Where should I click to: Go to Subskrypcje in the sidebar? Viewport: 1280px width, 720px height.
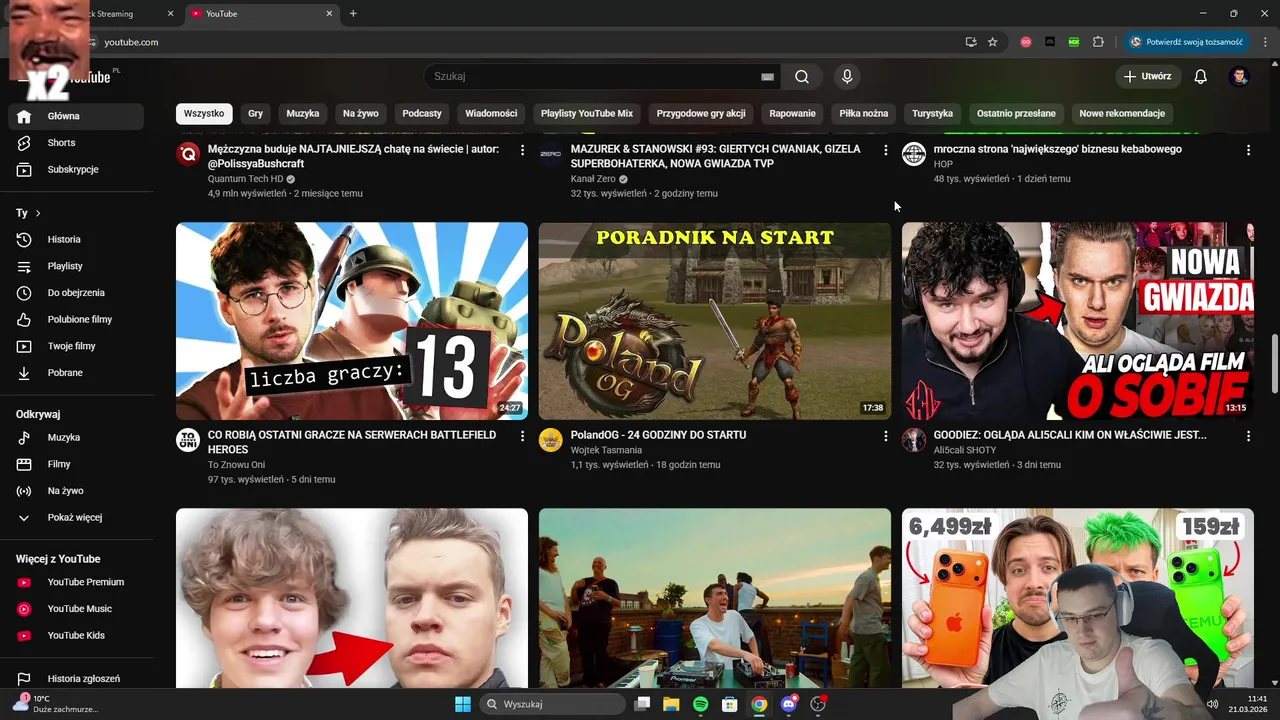(x=77, y=170)
